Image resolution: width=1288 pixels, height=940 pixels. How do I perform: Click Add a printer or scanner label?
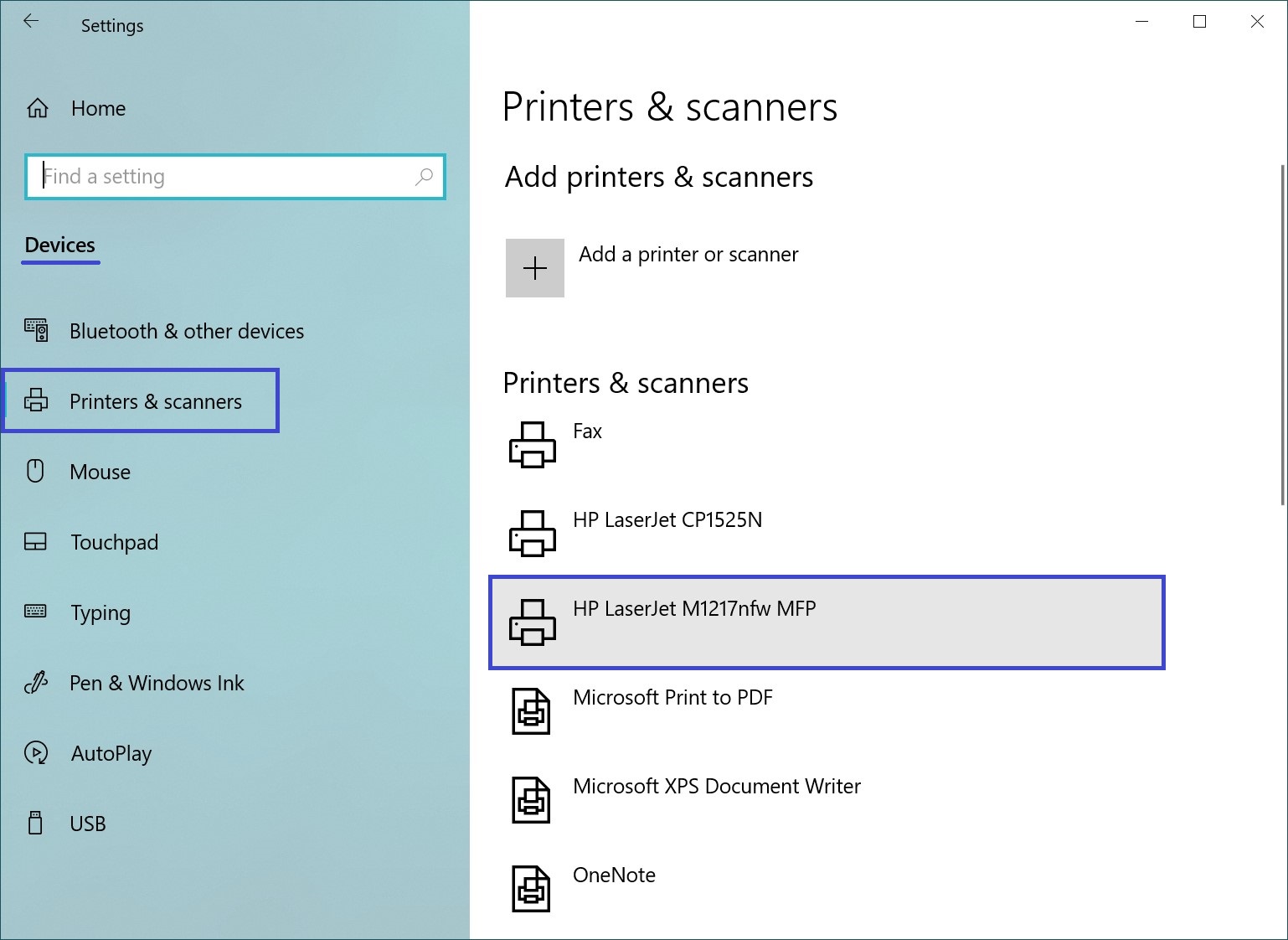click(x=688, y=255)
